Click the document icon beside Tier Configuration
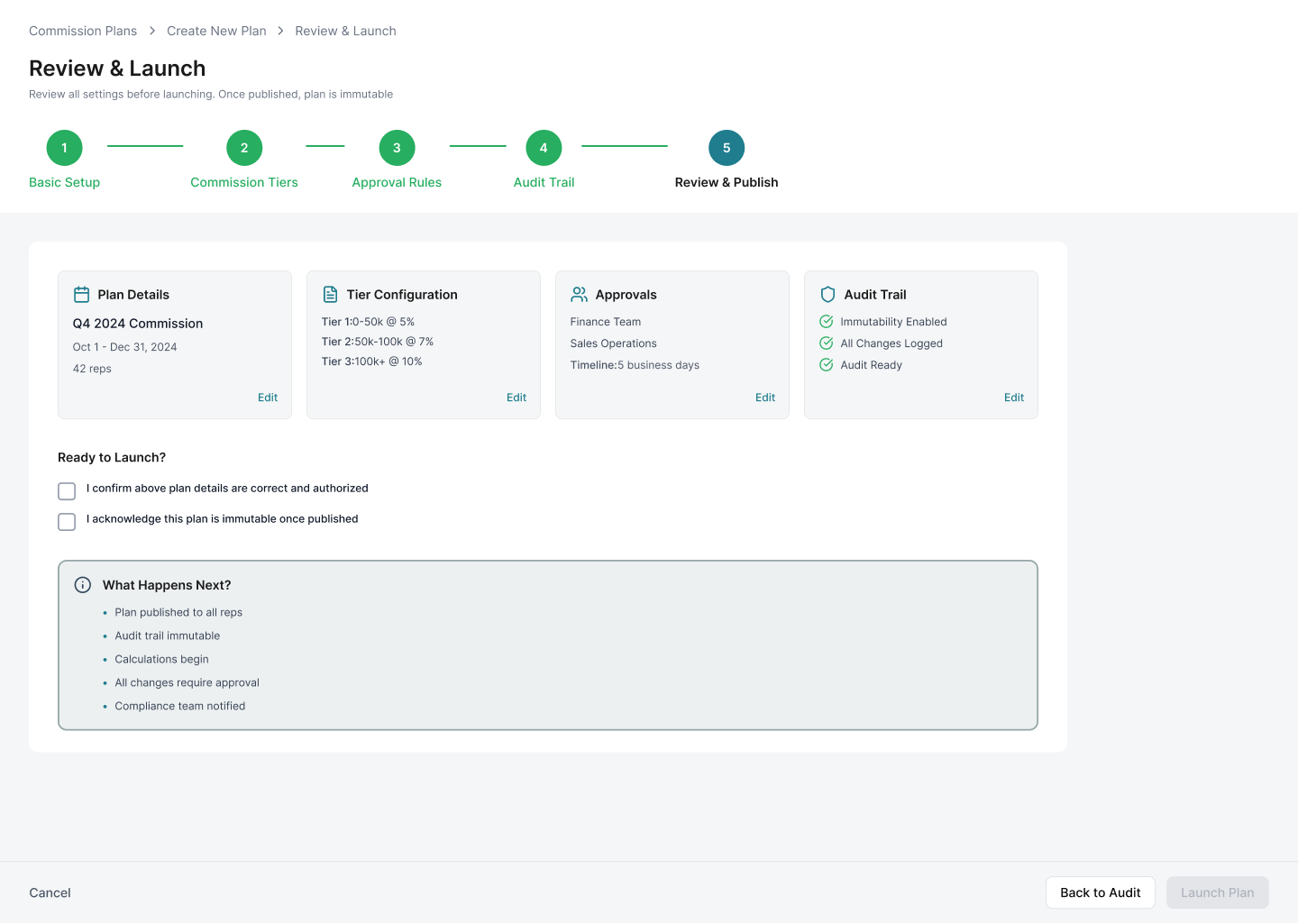Image resolution: width=1298 pixels, height=924 pixels. [330, 295]
